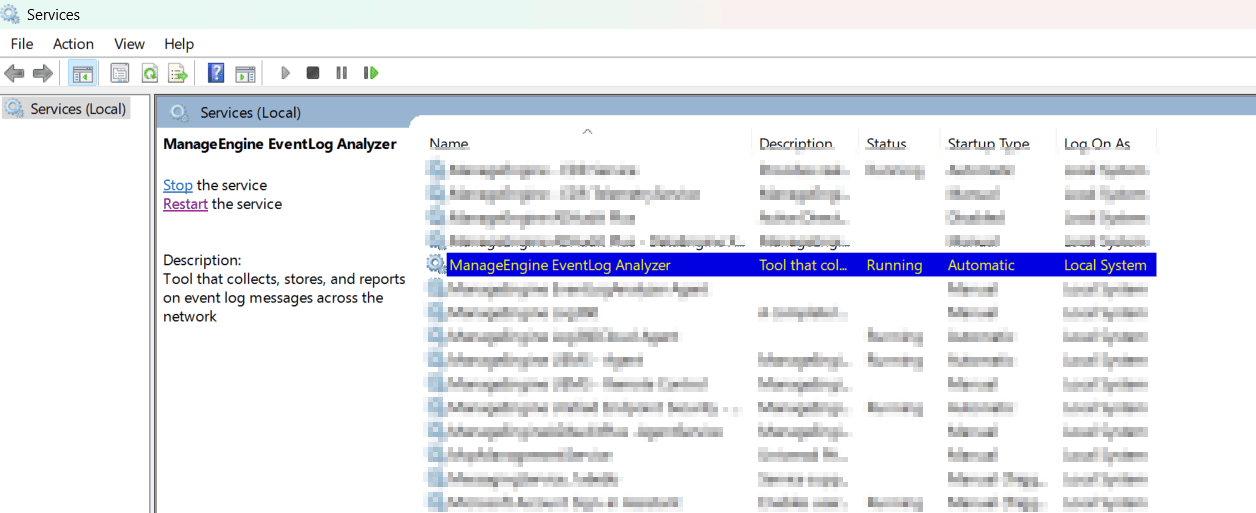Toggle the Show/Hide Console Tree button
This screenshot has height=513, width=1256.
pos(82,73)
